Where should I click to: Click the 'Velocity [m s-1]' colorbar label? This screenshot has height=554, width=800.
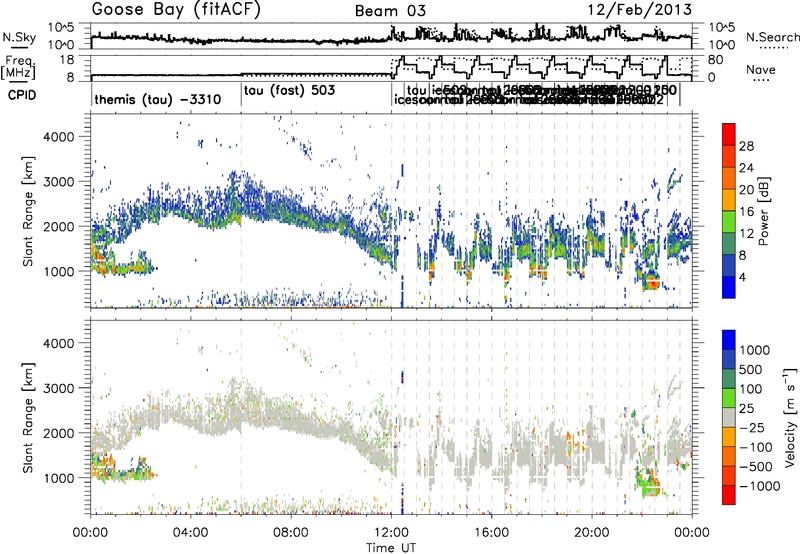click(790, 417)
